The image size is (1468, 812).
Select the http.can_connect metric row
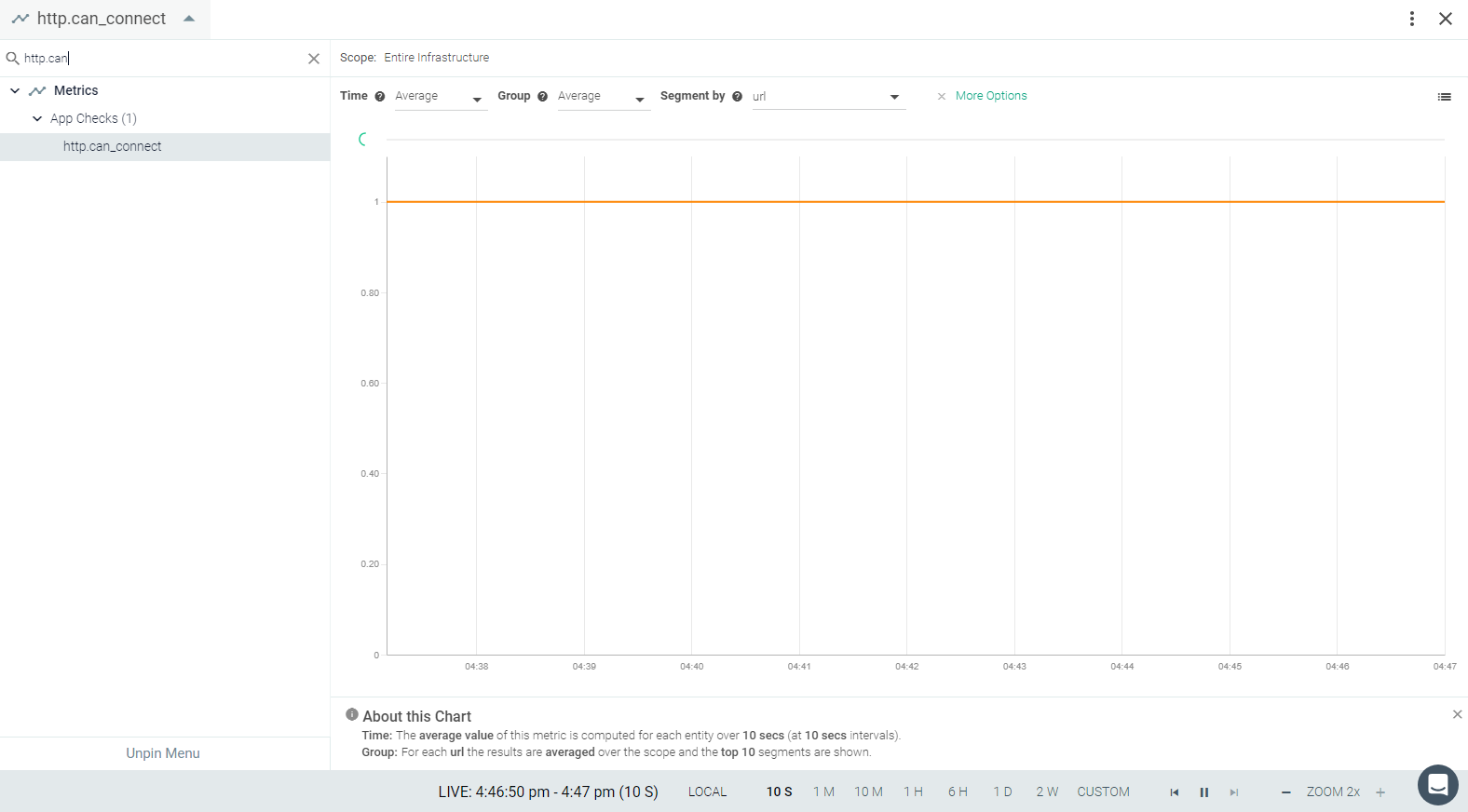pos(165,147)
